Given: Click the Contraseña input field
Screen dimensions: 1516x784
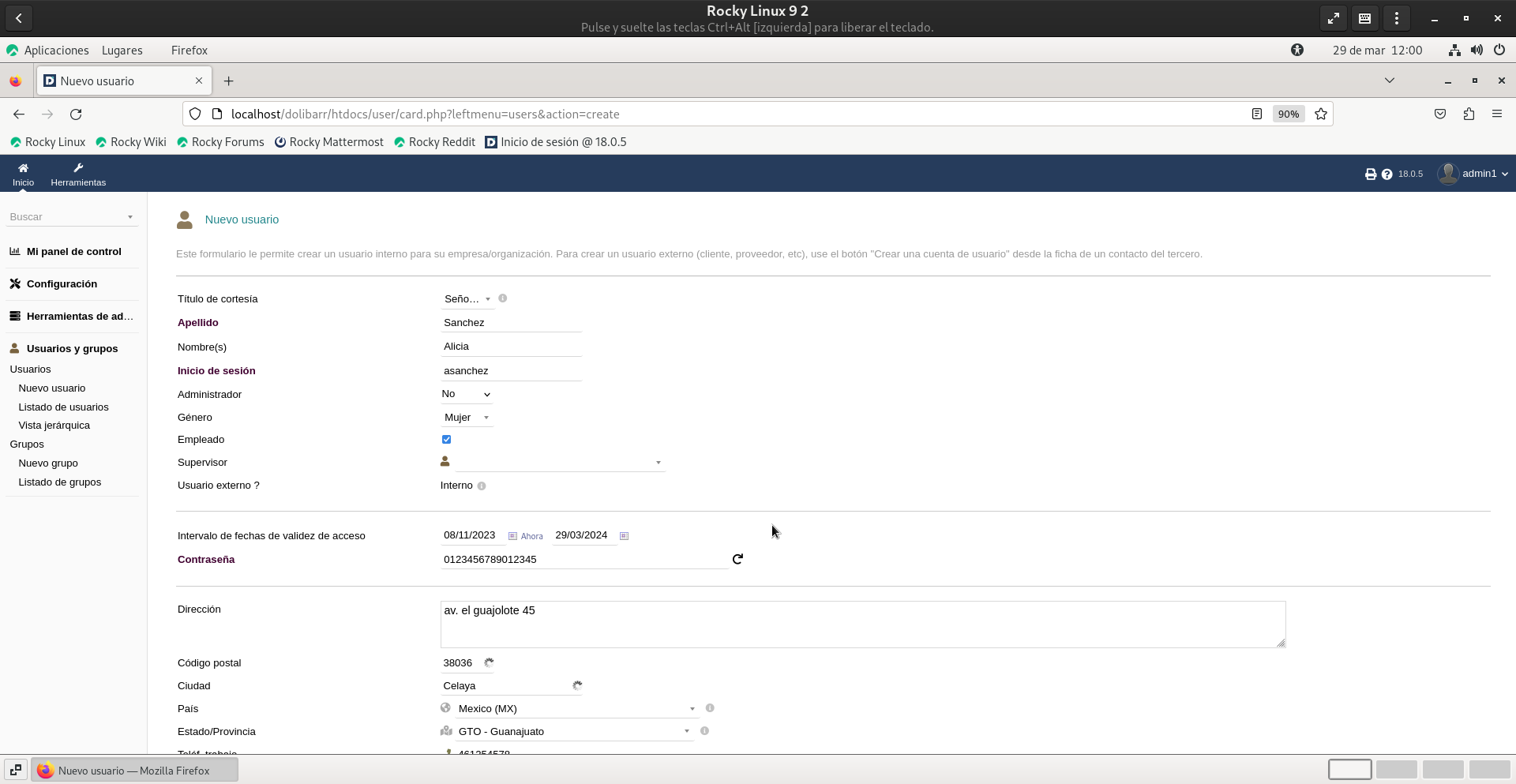Looking at the screenshot, I should point(583,560).
